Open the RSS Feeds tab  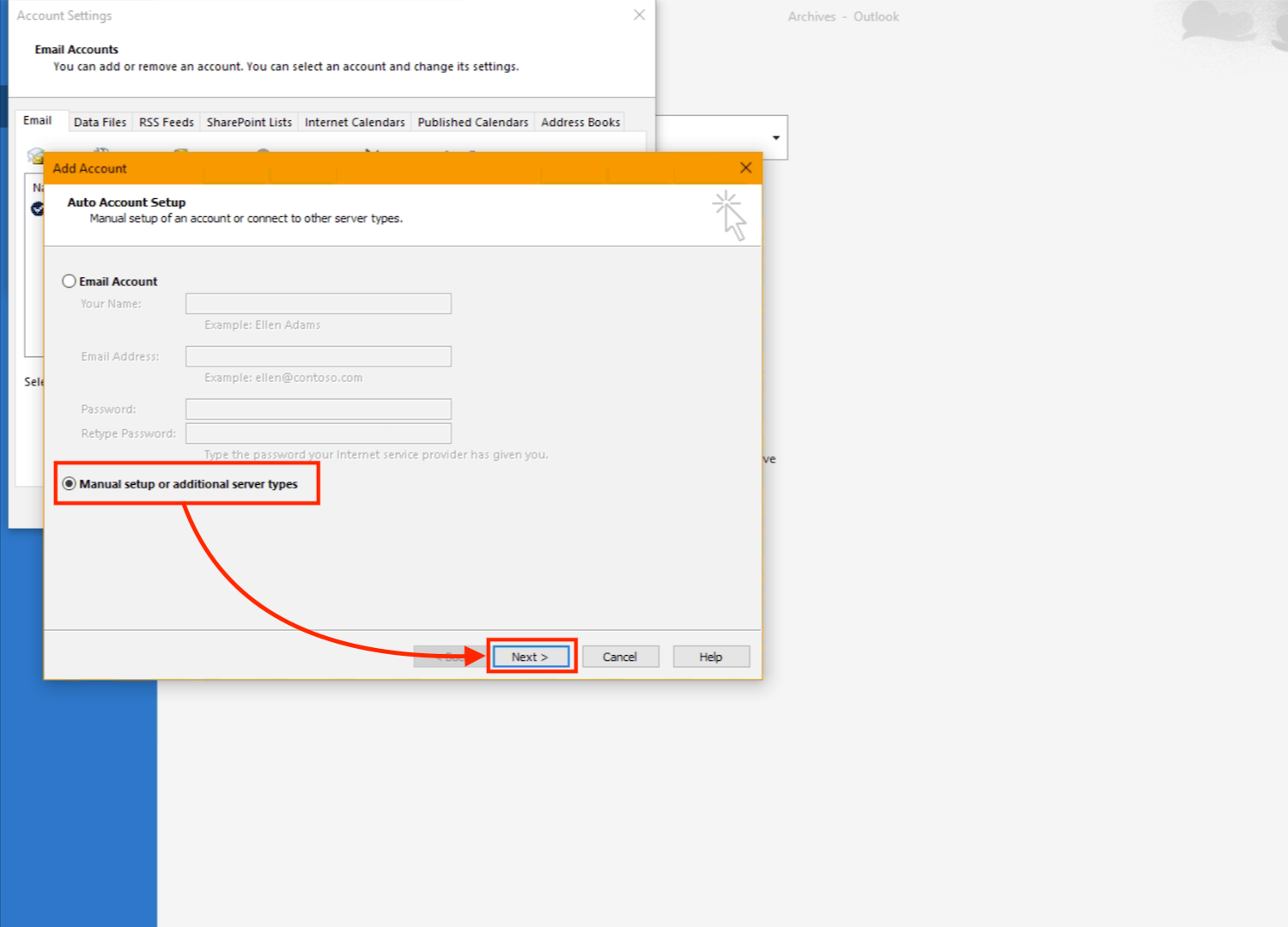pyautogui.click(x=166, y=123)
